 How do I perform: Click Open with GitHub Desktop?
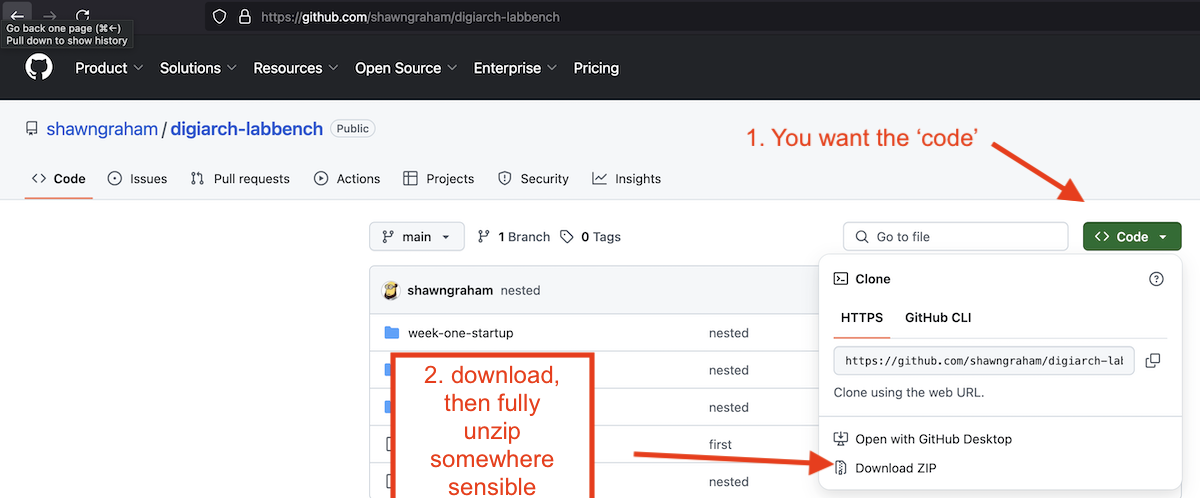tap(933, 439)
